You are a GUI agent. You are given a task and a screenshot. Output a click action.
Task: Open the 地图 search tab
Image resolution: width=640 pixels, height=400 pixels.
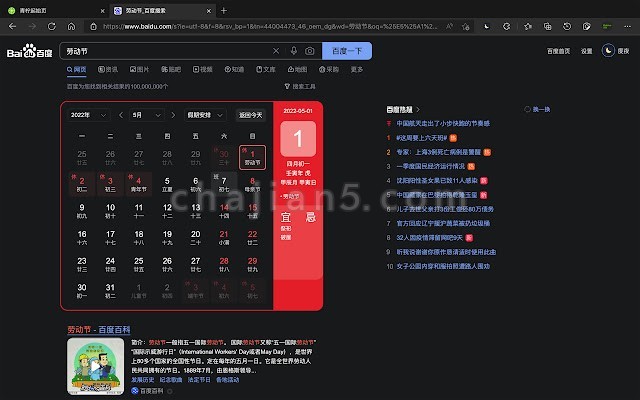click(x=296, y=70)
